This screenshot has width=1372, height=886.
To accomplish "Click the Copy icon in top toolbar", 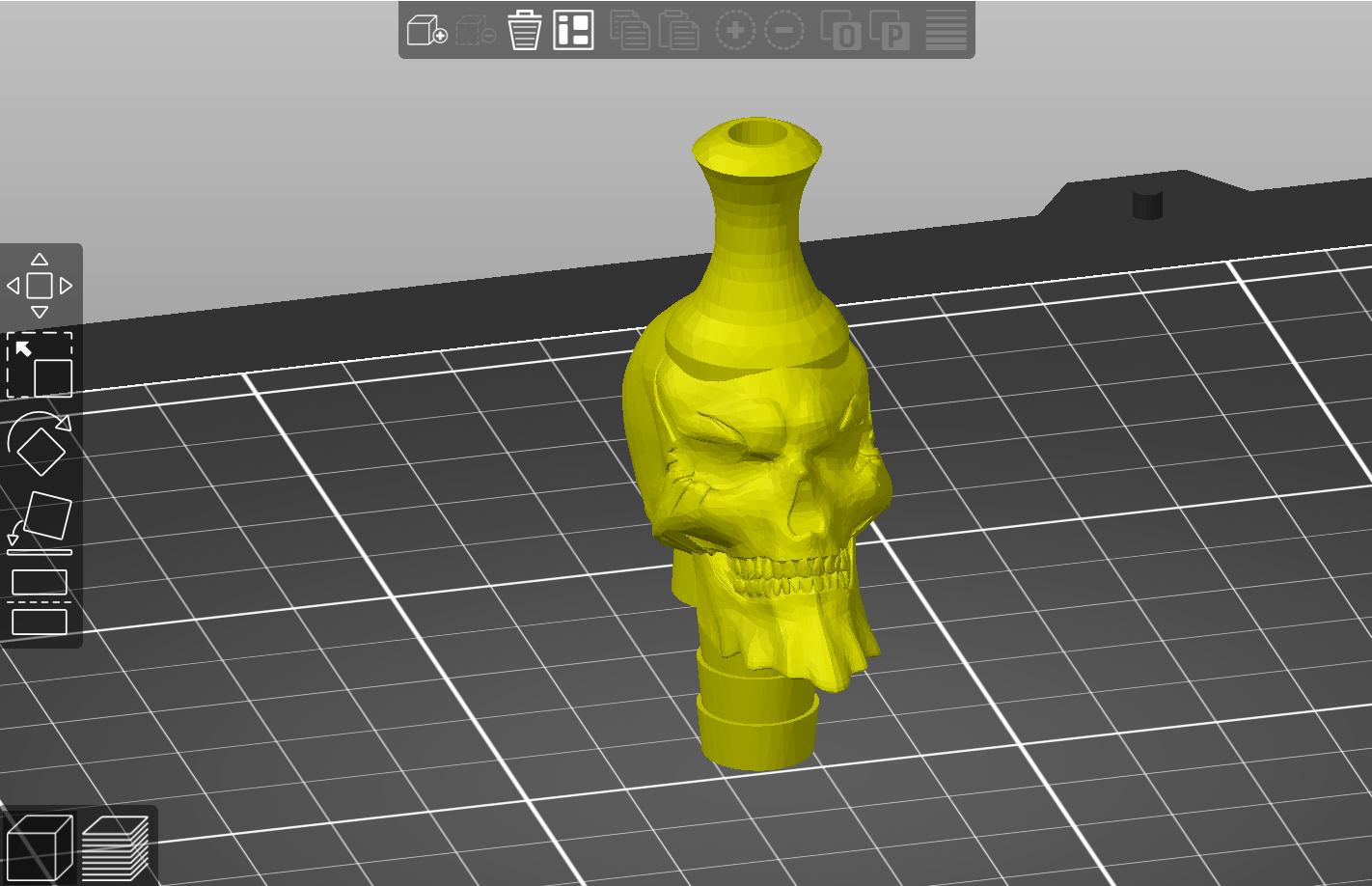I will tap(630, 30).
